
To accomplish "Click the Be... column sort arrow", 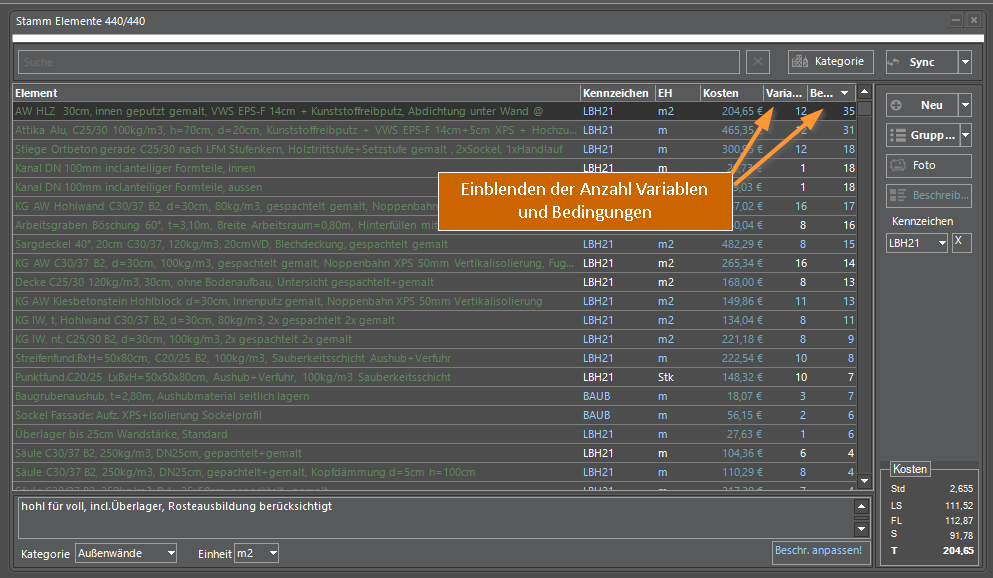I will pos(844,93).
